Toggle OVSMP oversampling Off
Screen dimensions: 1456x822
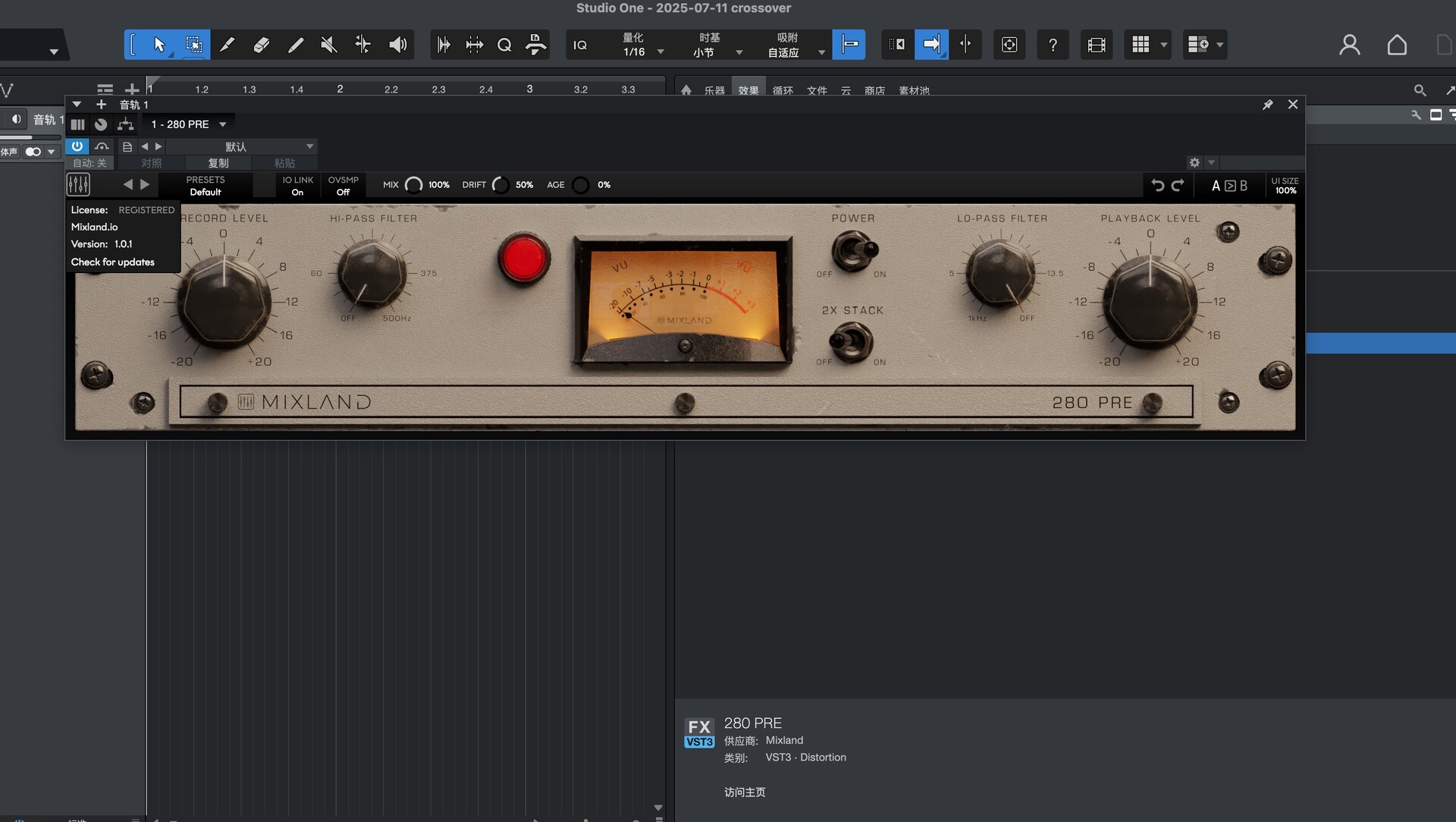click(x=343, y=186)
